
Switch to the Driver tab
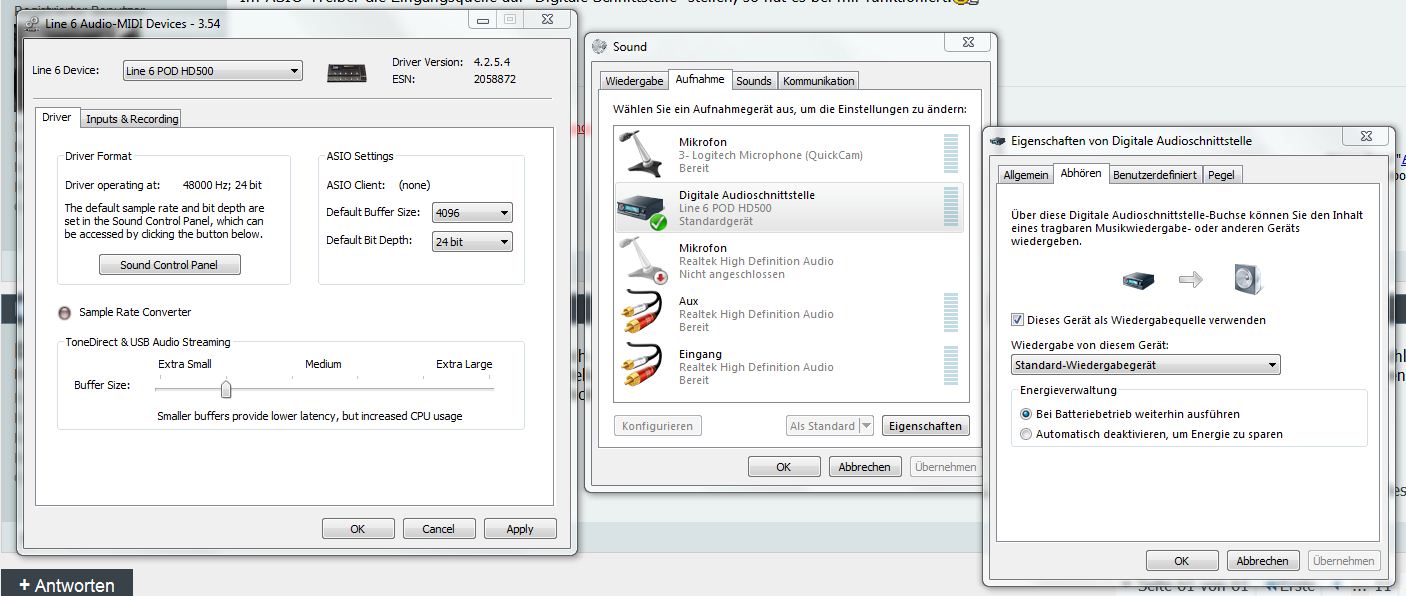point(56,117)
